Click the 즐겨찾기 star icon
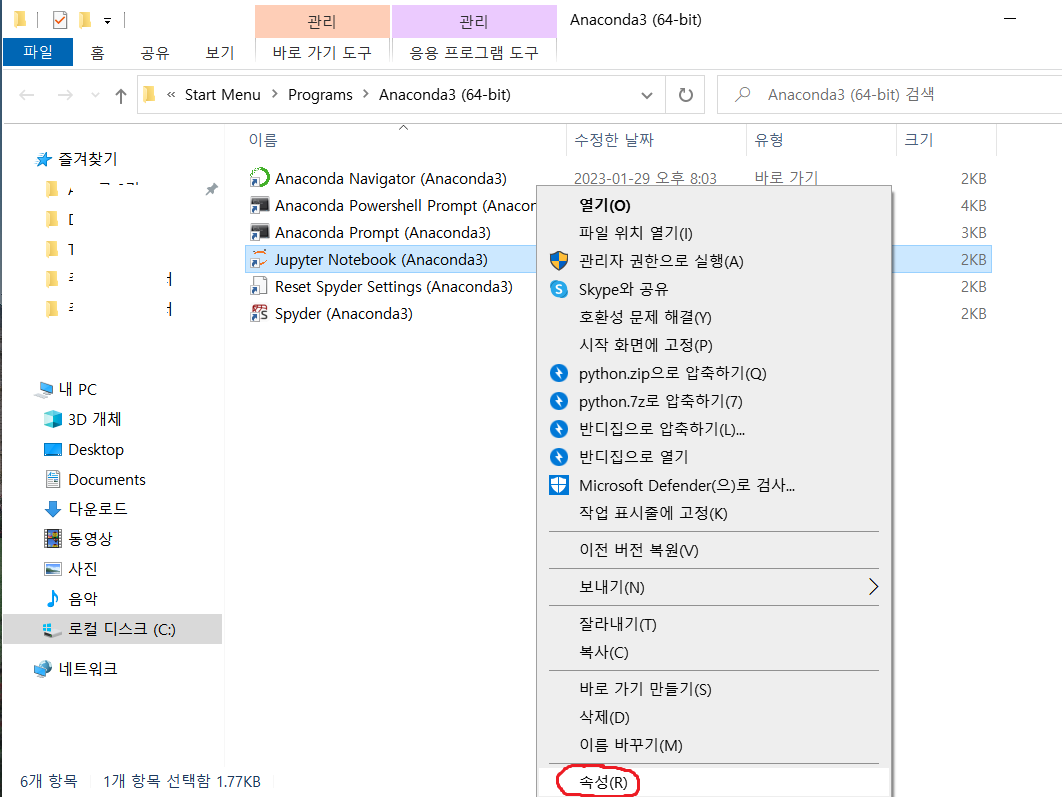This screenshot has height=797, width=1062. coord(43,159)
